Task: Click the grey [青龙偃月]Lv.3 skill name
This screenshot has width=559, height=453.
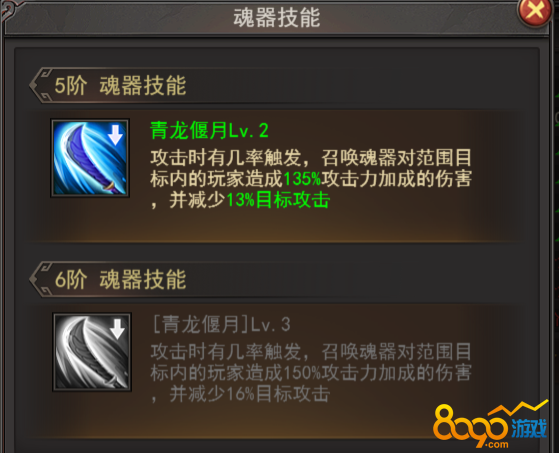Action: pyautogui.click(x=221, y=324)
